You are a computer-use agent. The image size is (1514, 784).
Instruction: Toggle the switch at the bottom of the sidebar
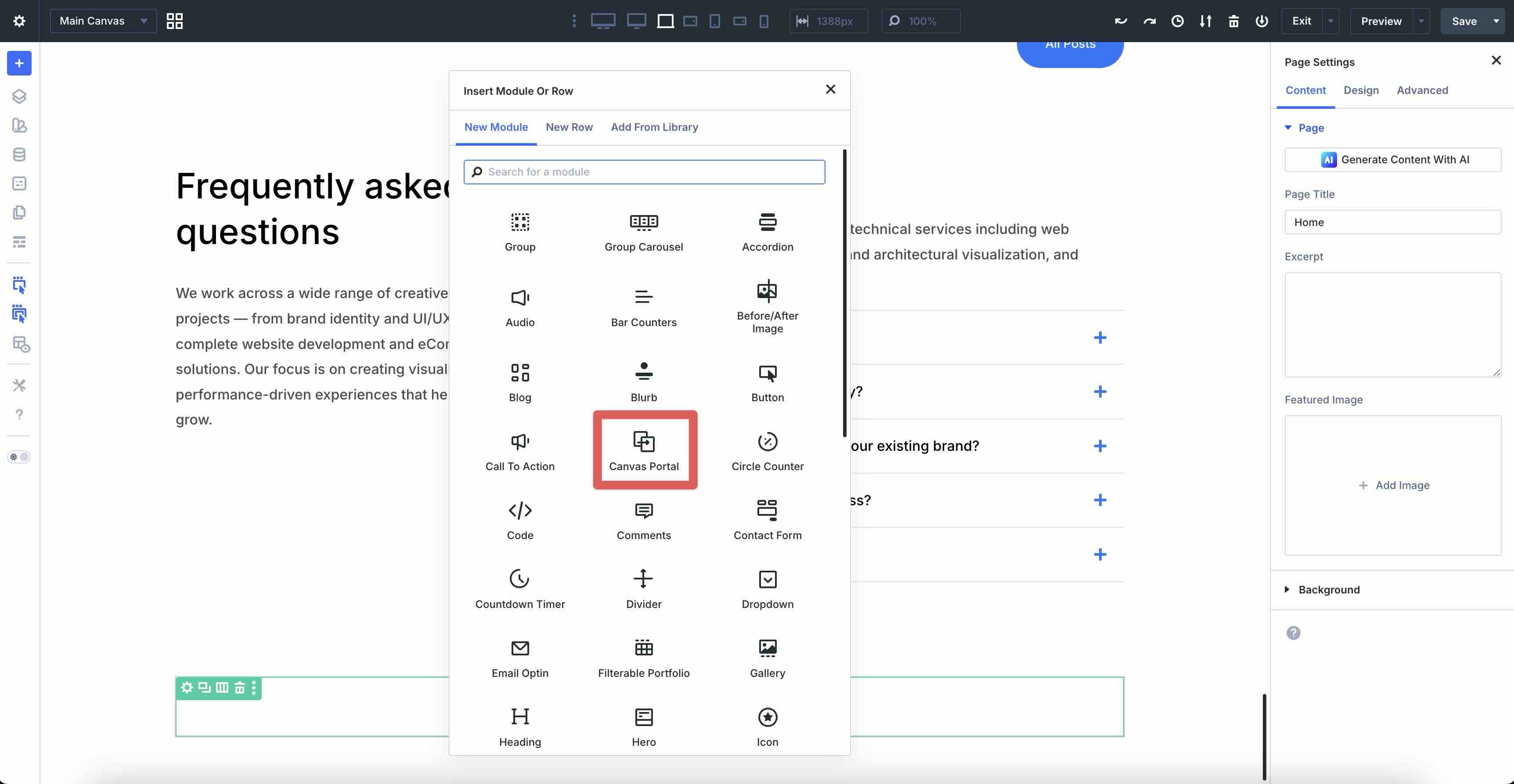pos(19,457)
